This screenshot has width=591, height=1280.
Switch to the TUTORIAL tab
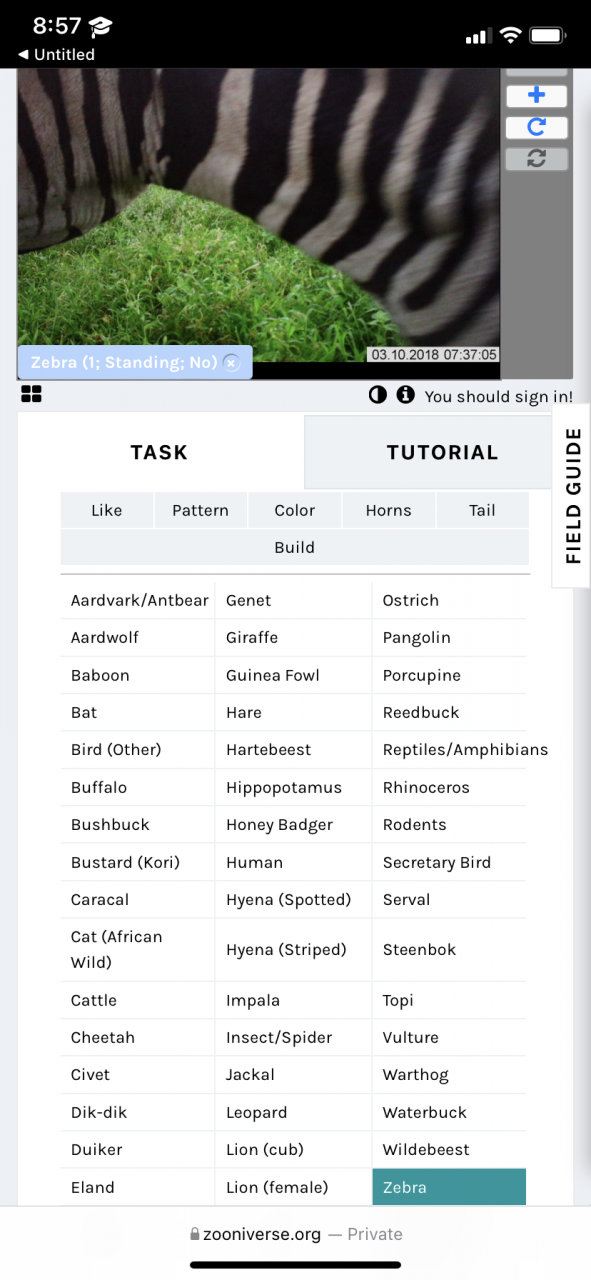click(442, 452)
